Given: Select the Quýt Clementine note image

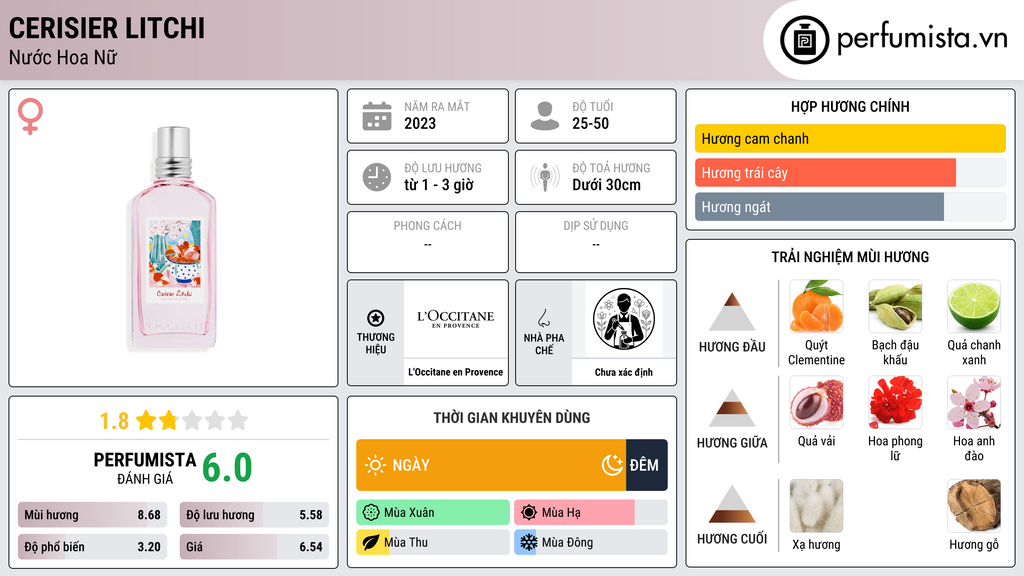Looking at the screenshot, I should click(x=816, y=307).
